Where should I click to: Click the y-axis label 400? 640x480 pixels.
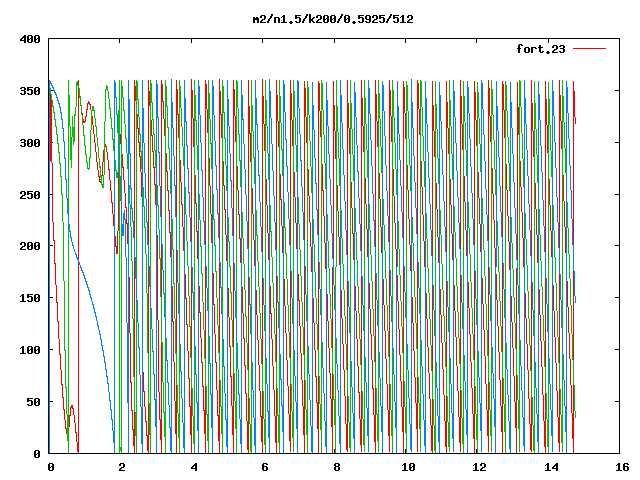pos(30,39)
